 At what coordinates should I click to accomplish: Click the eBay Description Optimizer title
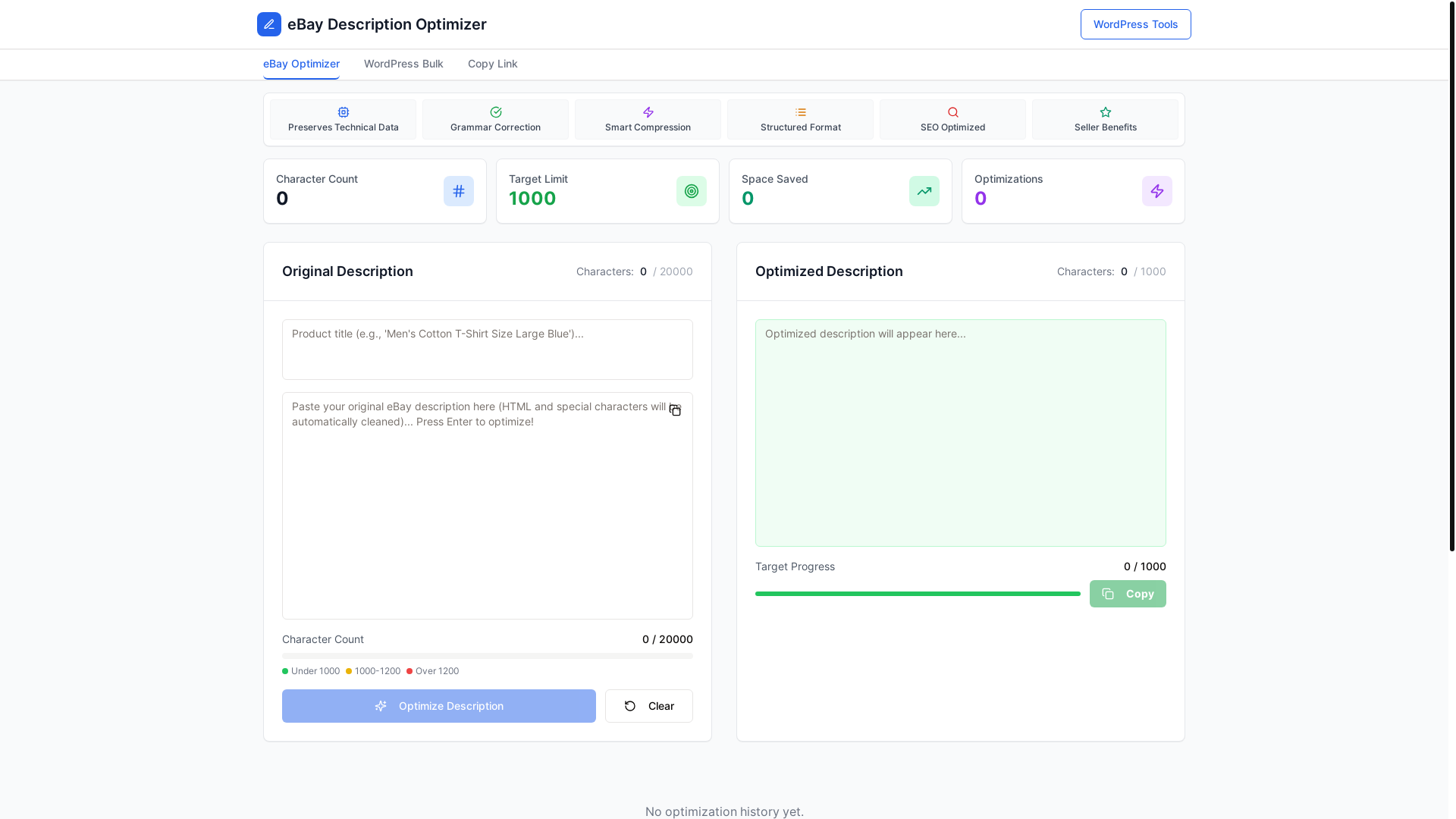click(x=387, y=24)
